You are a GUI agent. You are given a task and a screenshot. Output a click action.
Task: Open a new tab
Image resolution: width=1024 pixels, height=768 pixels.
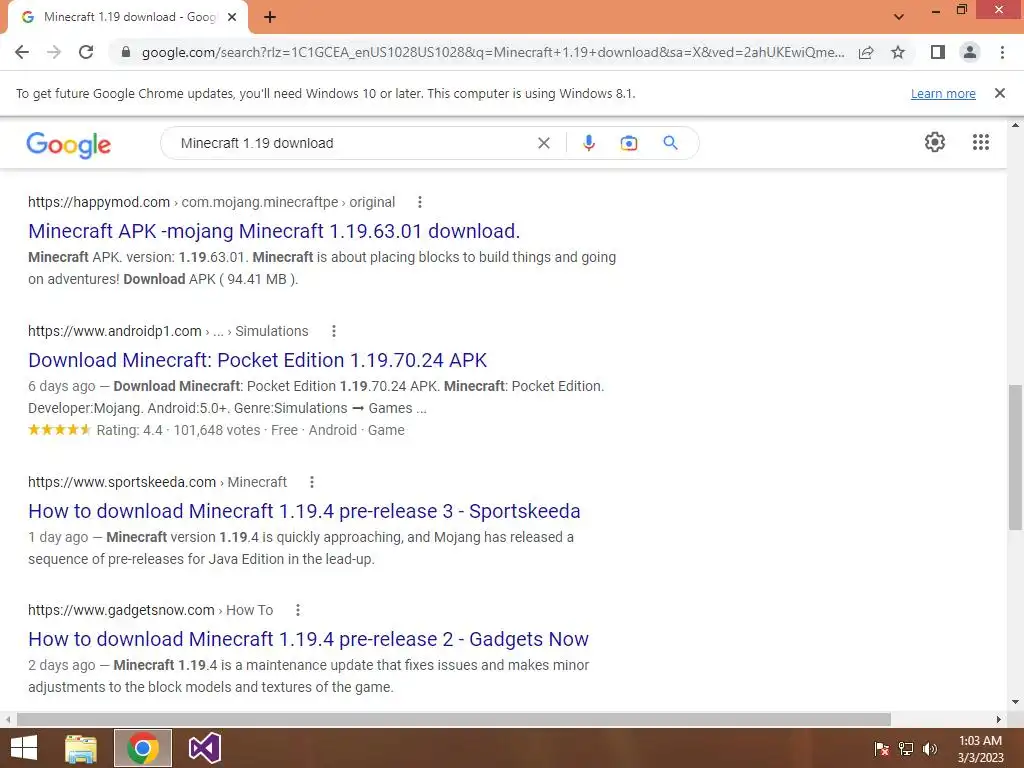[270, 17]
